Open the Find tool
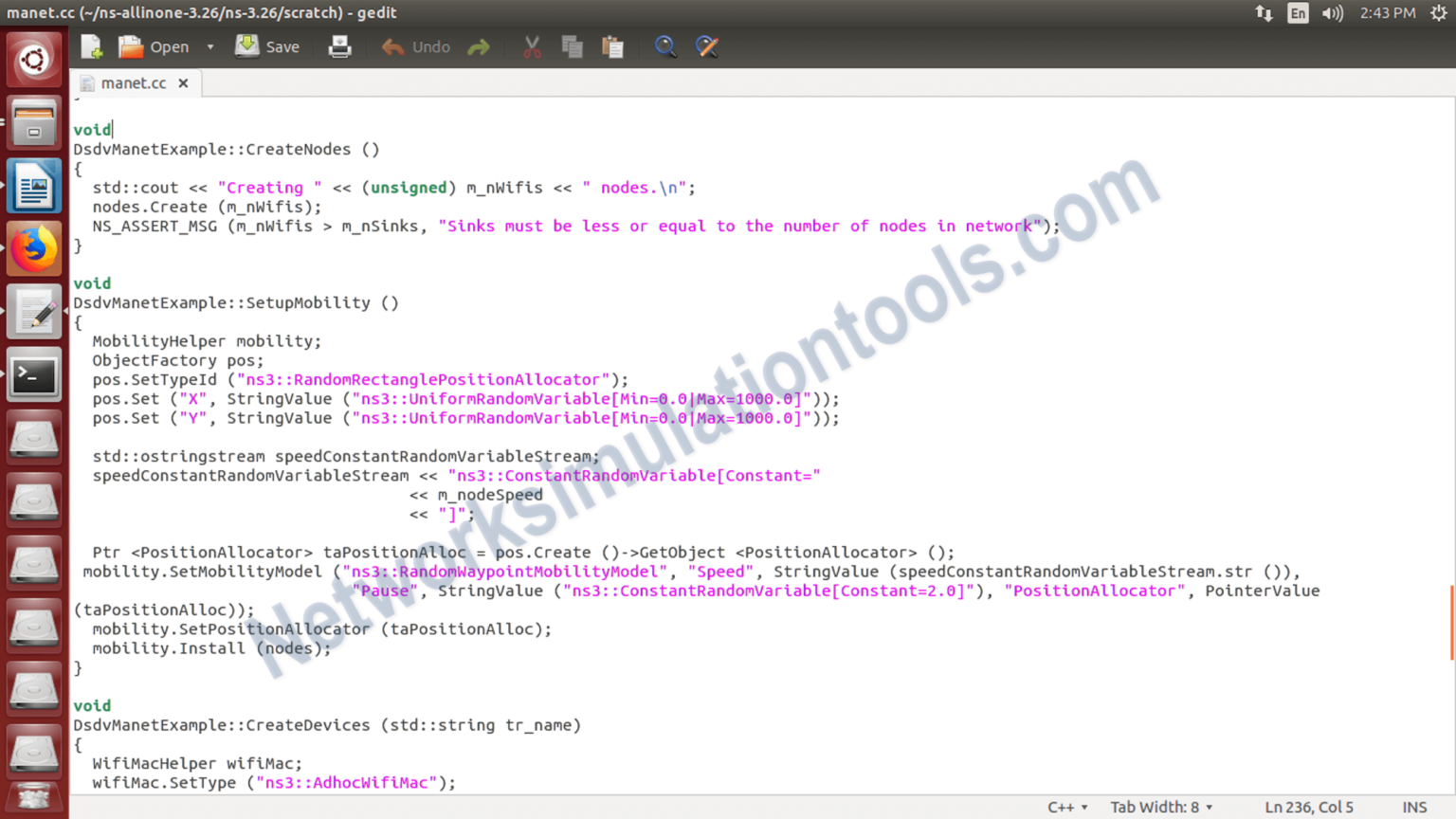The width and height of the screenshot is (1456, 819). (665, 45)
